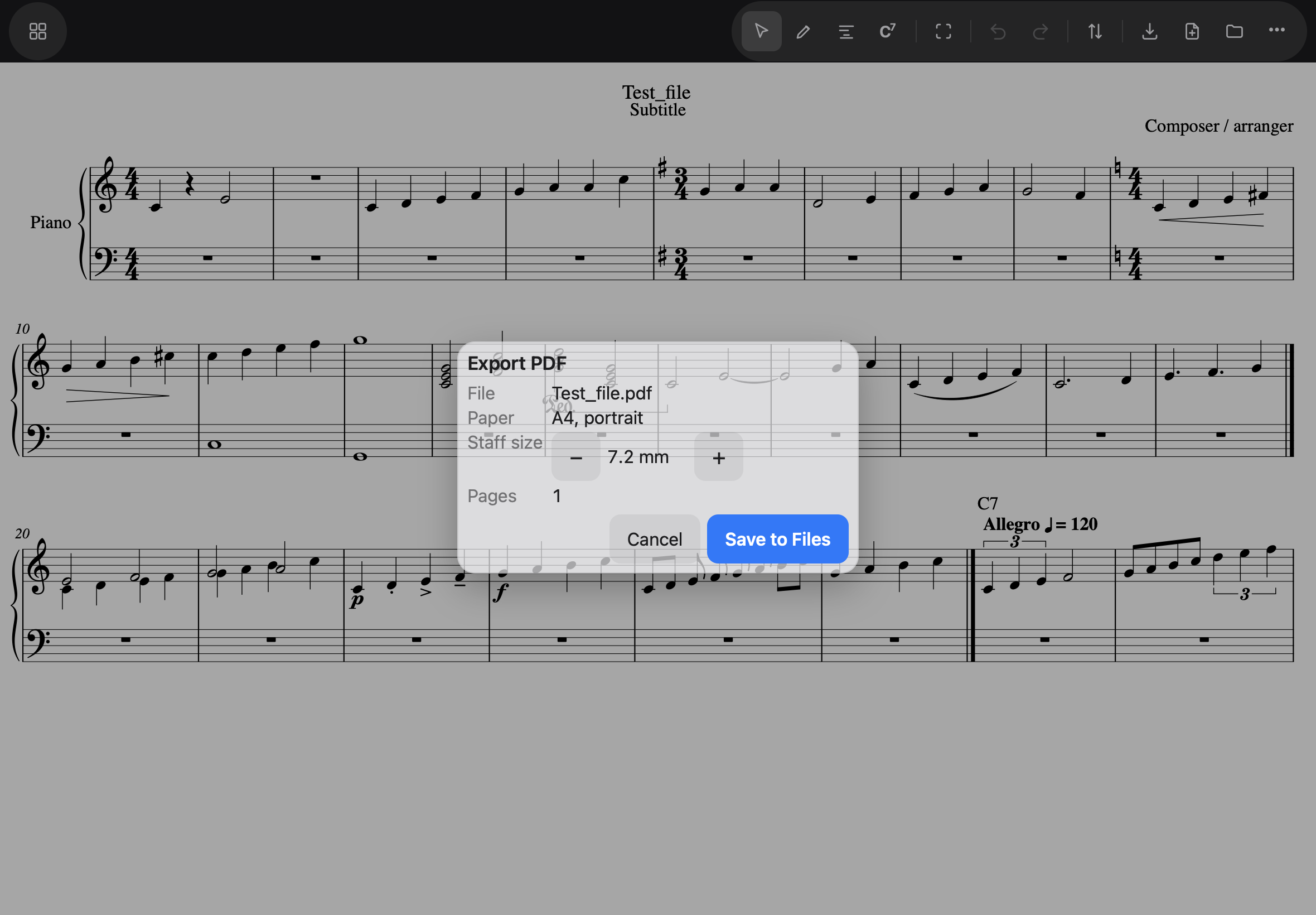This screenshot has height=915, width=1316.
Task: Click the C7 chord symbol above staff
Action: click(x=987, y=503)
